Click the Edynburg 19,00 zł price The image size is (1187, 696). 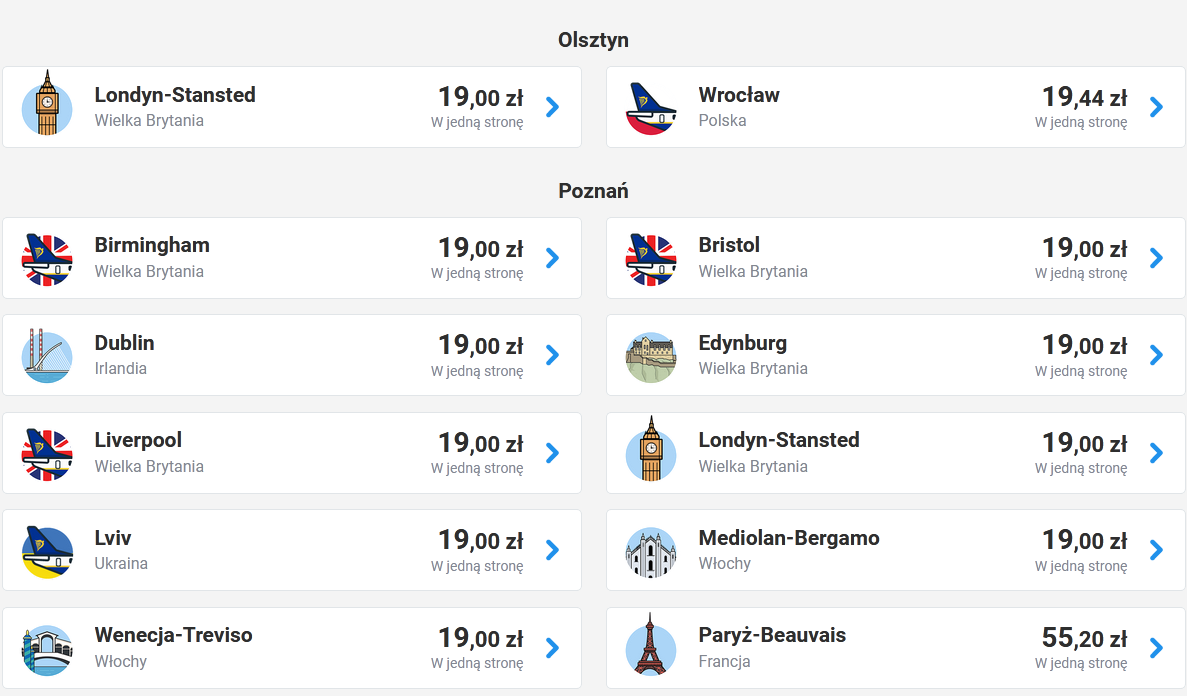(1085, 345)
